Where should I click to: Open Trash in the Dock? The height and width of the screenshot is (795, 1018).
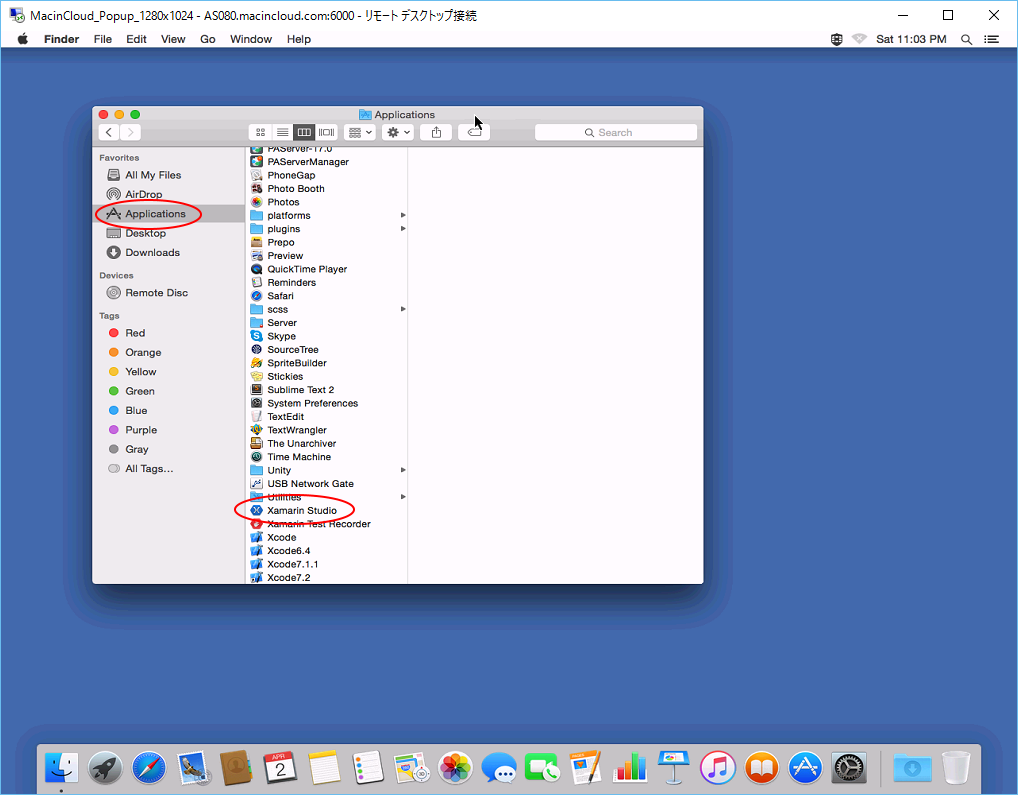(x=956, y=768)
